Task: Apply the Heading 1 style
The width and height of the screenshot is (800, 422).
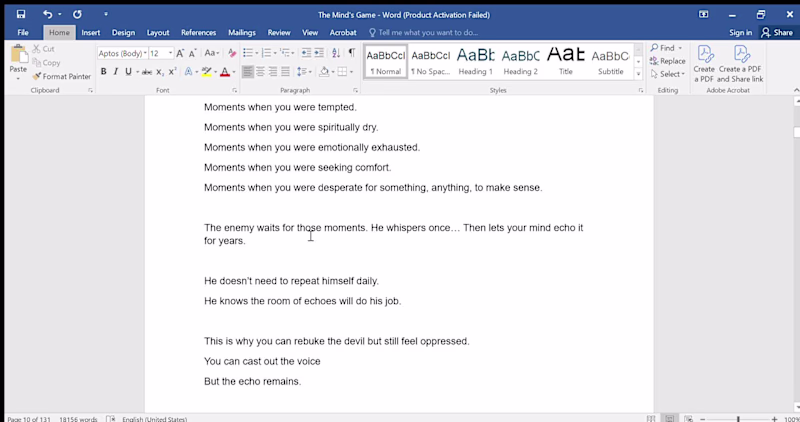Action: (x=476, y=61)
